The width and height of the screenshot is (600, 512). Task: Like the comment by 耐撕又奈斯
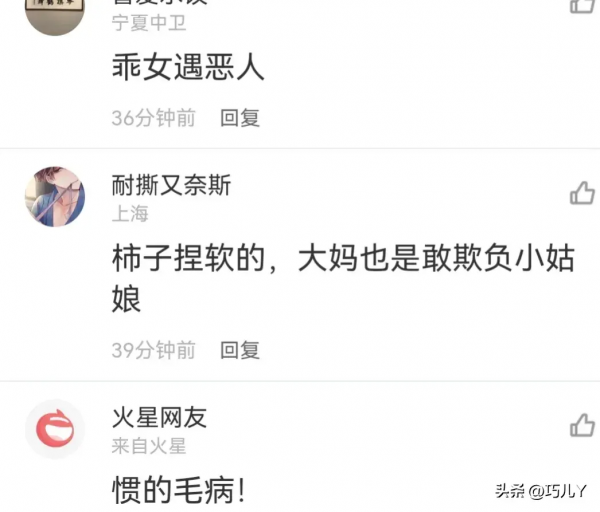pos(582,192)
